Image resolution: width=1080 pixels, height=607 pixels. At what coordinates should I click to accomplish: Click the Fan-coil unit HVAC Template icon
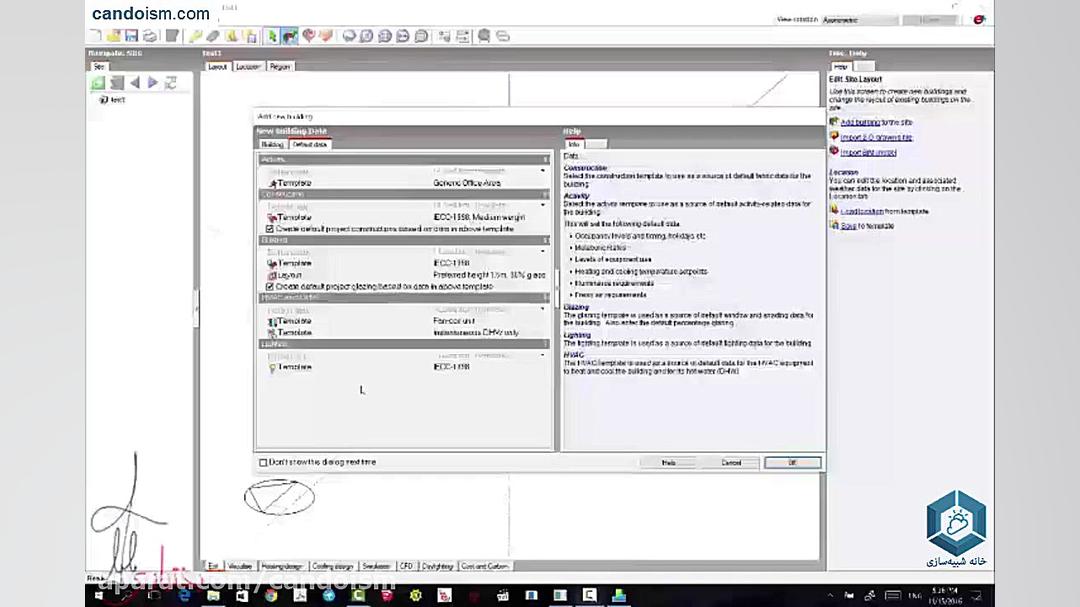point(272,321)
